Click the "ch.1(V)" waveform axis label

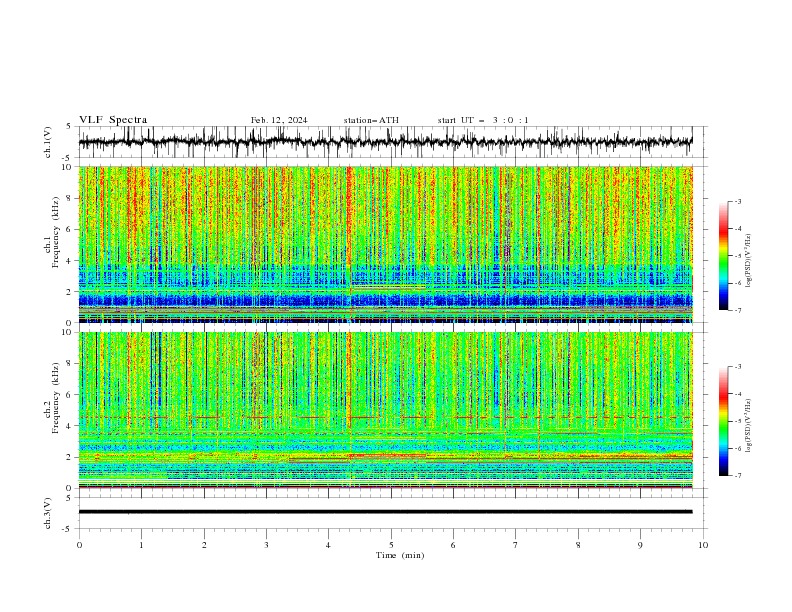coord(48,142)
